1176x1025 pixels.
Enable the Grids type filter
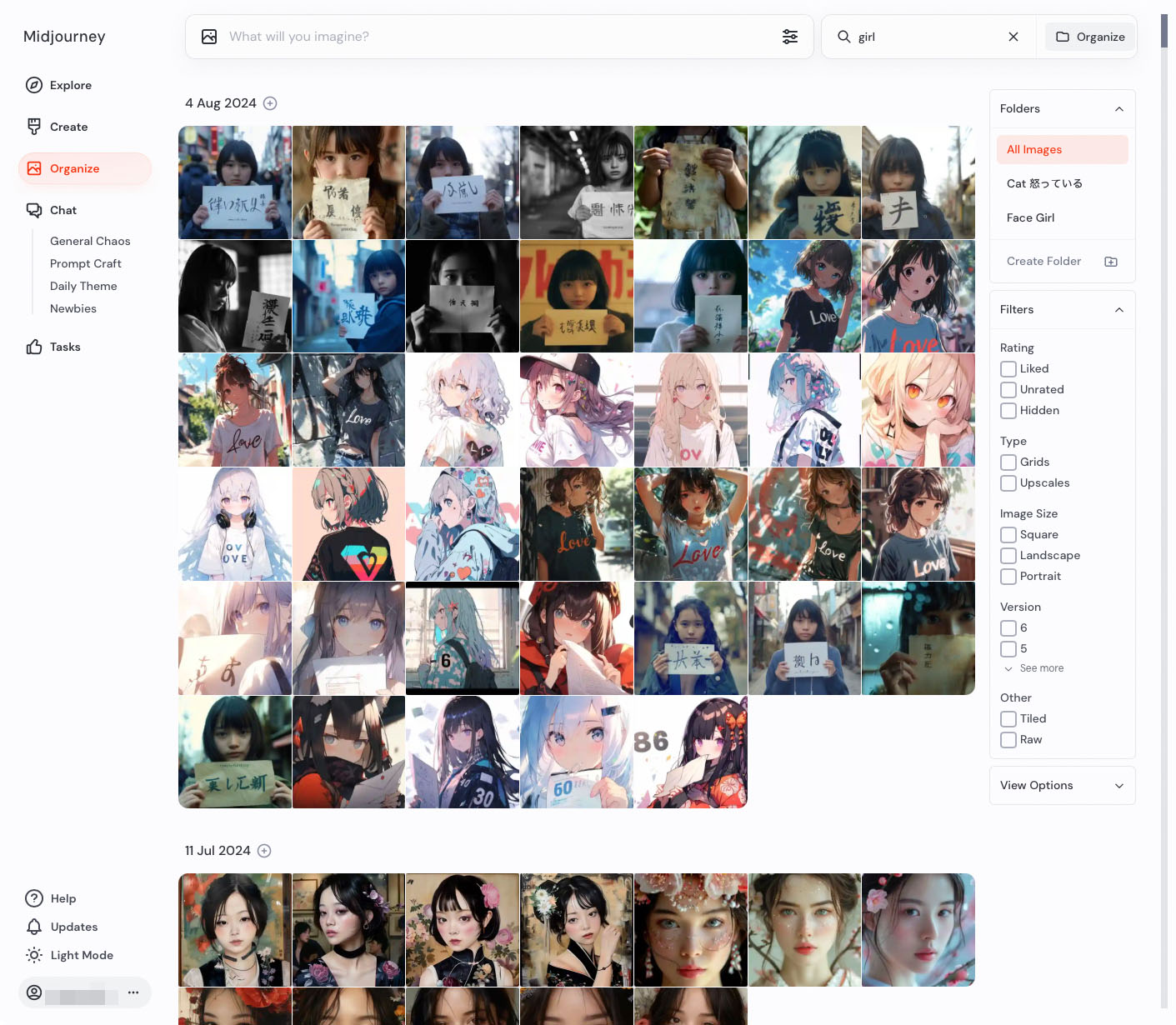click(1008, 462)
